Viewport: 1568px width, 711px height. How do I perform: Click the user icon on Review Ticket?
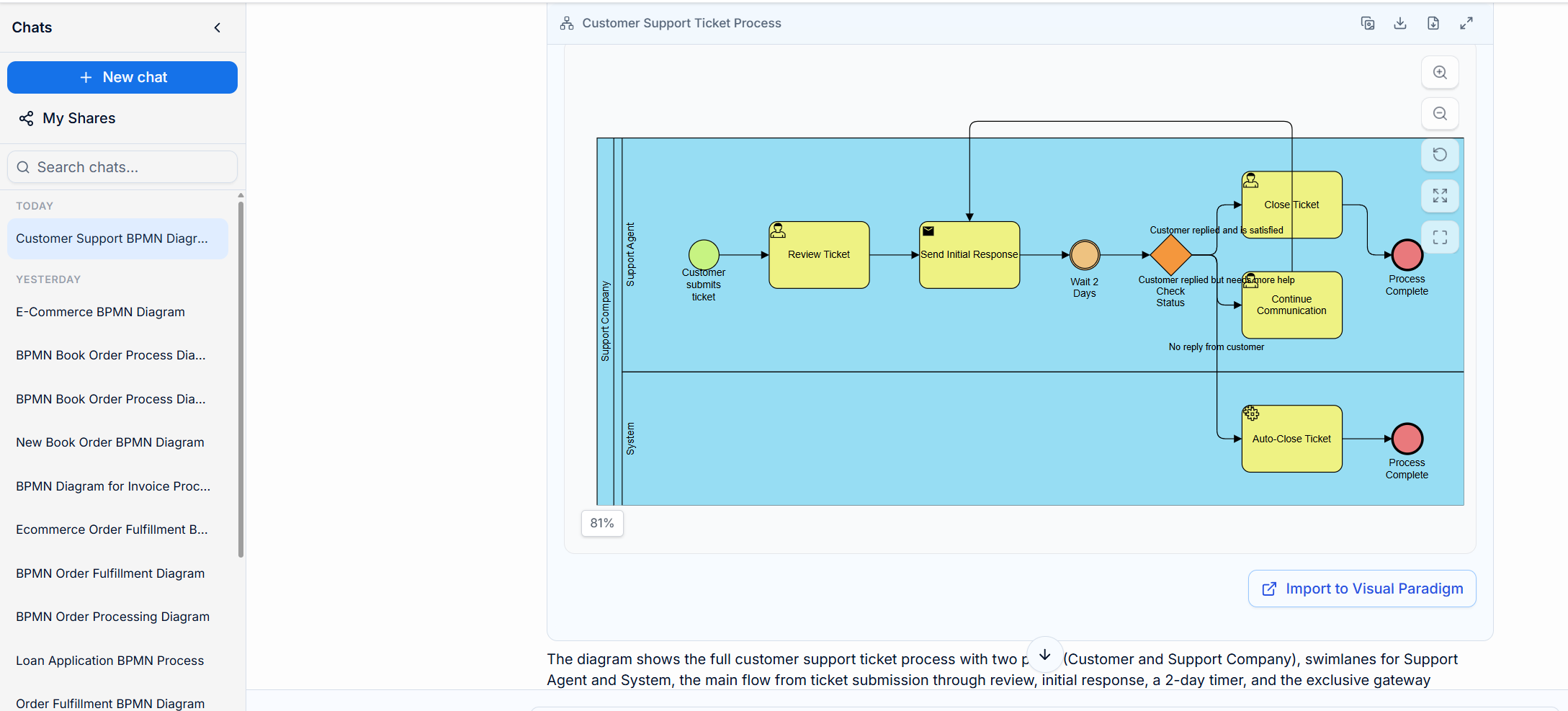(778, 231)
